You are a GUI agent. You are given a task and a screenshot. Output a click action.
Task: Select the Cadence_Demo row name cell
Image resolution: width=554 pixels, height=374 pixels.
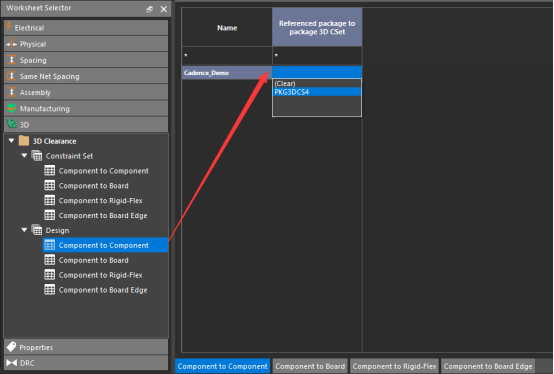(x=227, y=72)
